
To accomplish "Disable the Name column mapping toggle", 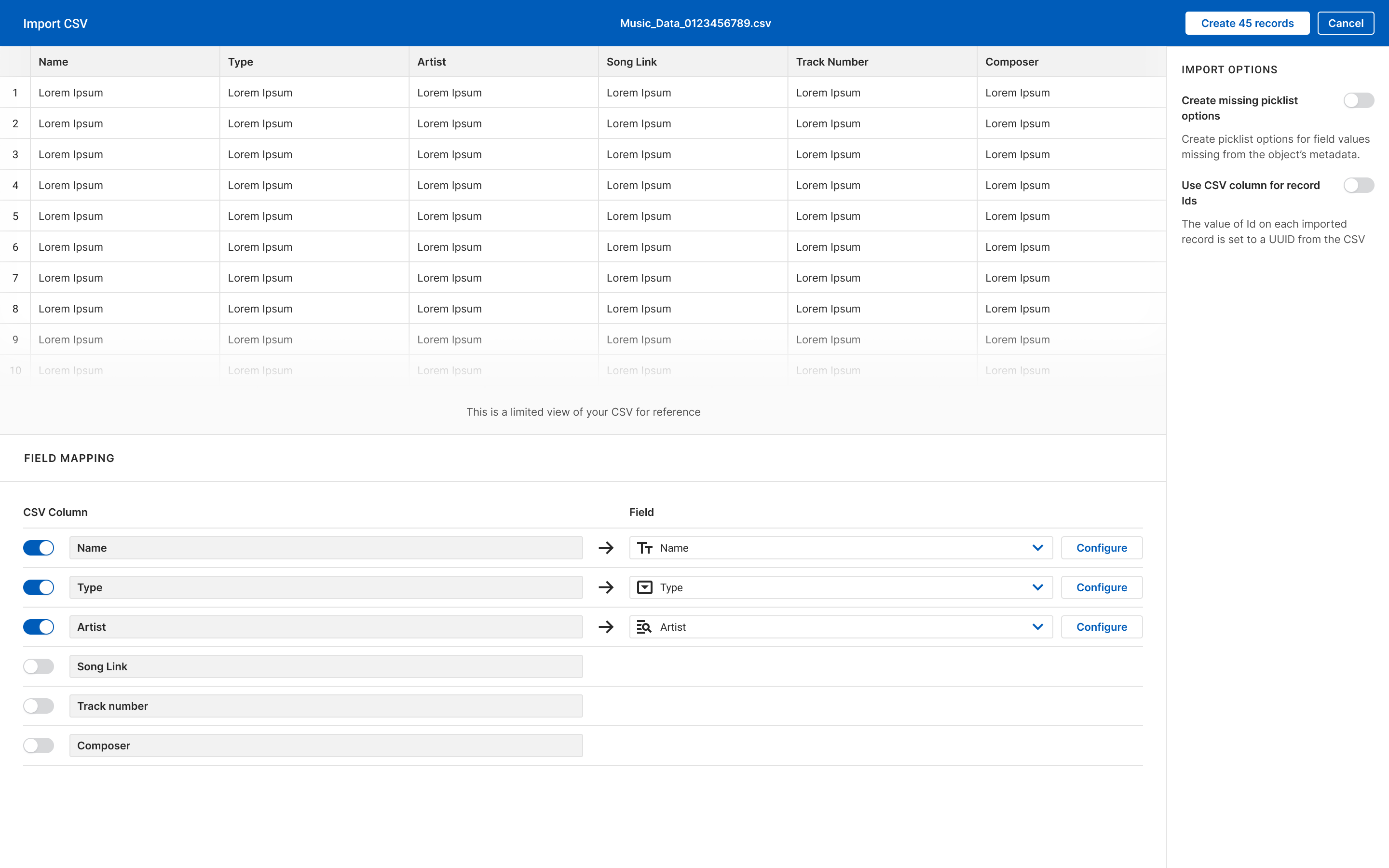I will coord(39,548).
